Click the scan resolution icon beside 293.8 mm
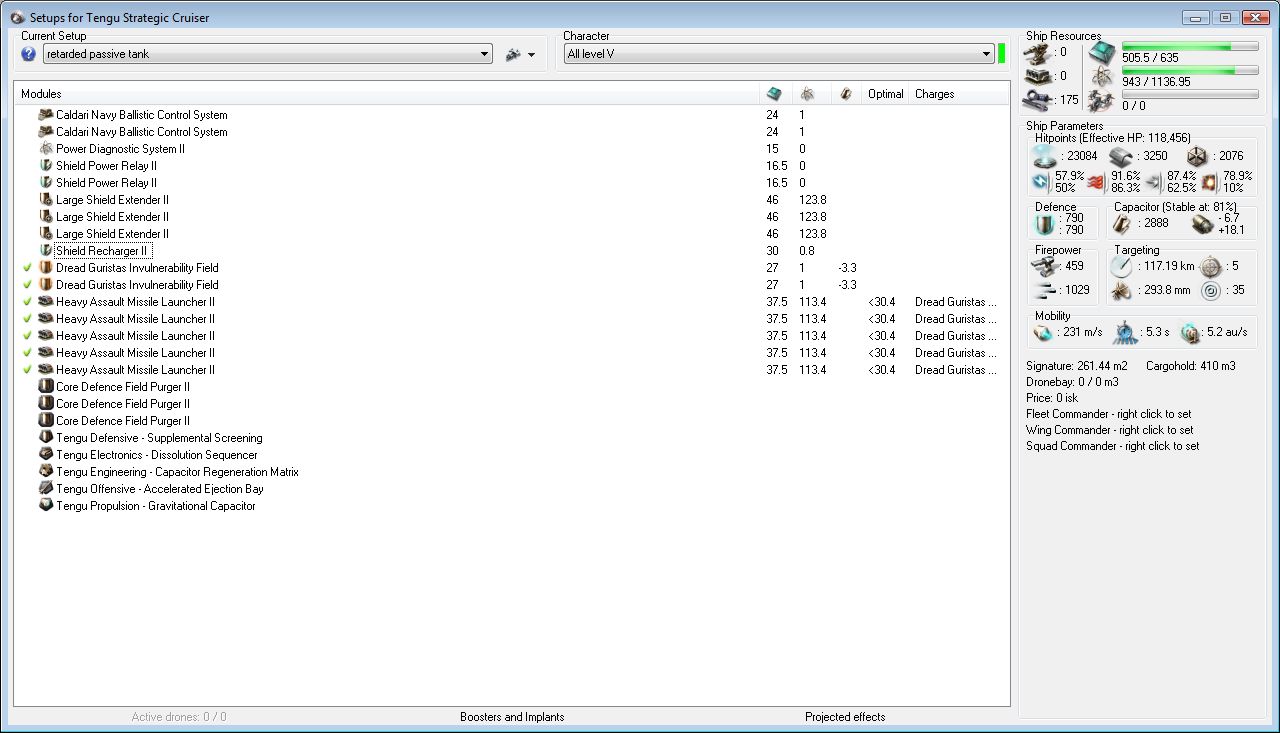 click(x=1122, y=290)
